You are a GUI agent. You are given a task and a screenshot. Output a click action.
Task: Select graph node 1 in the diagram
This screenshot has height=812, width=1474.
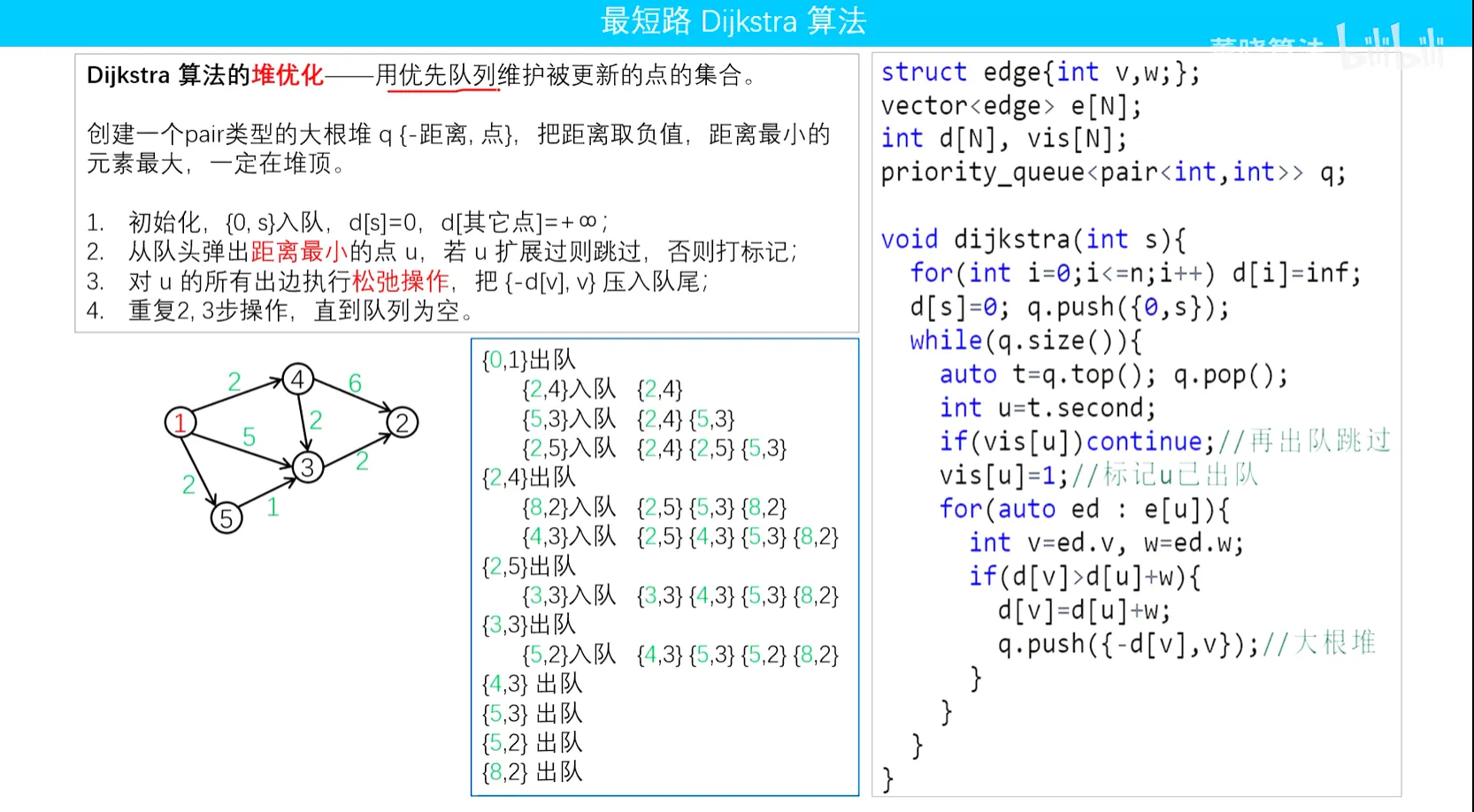181,422
